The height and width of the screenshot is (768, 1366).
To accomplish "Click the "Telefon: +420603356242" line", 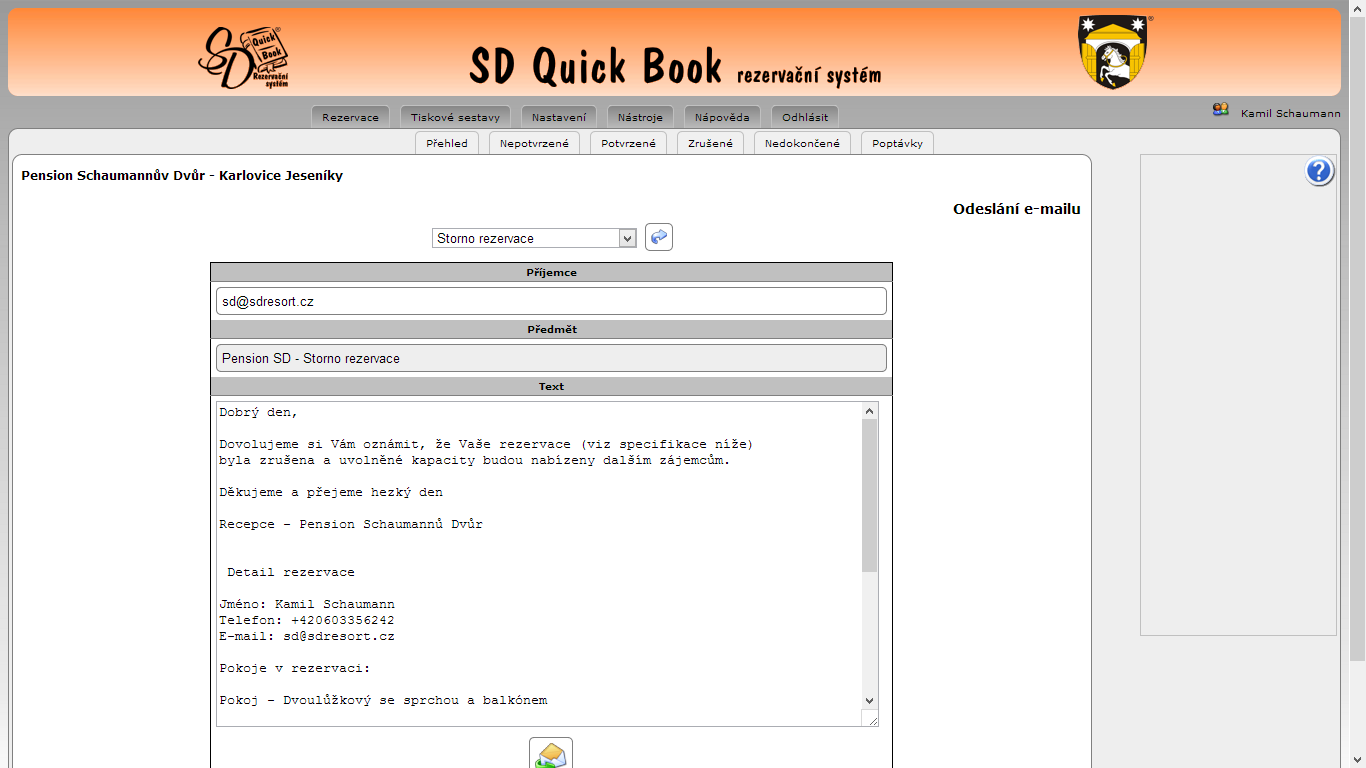I will point(307,620).
